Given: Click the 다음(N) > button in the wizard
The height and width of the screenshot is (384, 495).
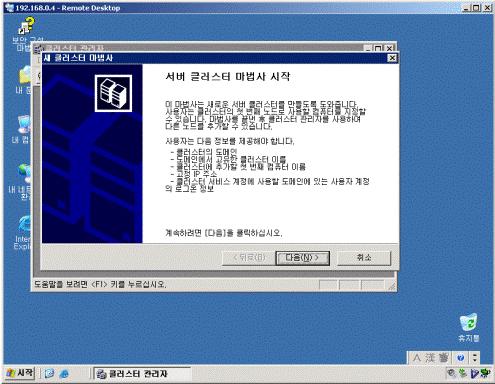Looking at the screenshot, I should [x=302, y=258].
